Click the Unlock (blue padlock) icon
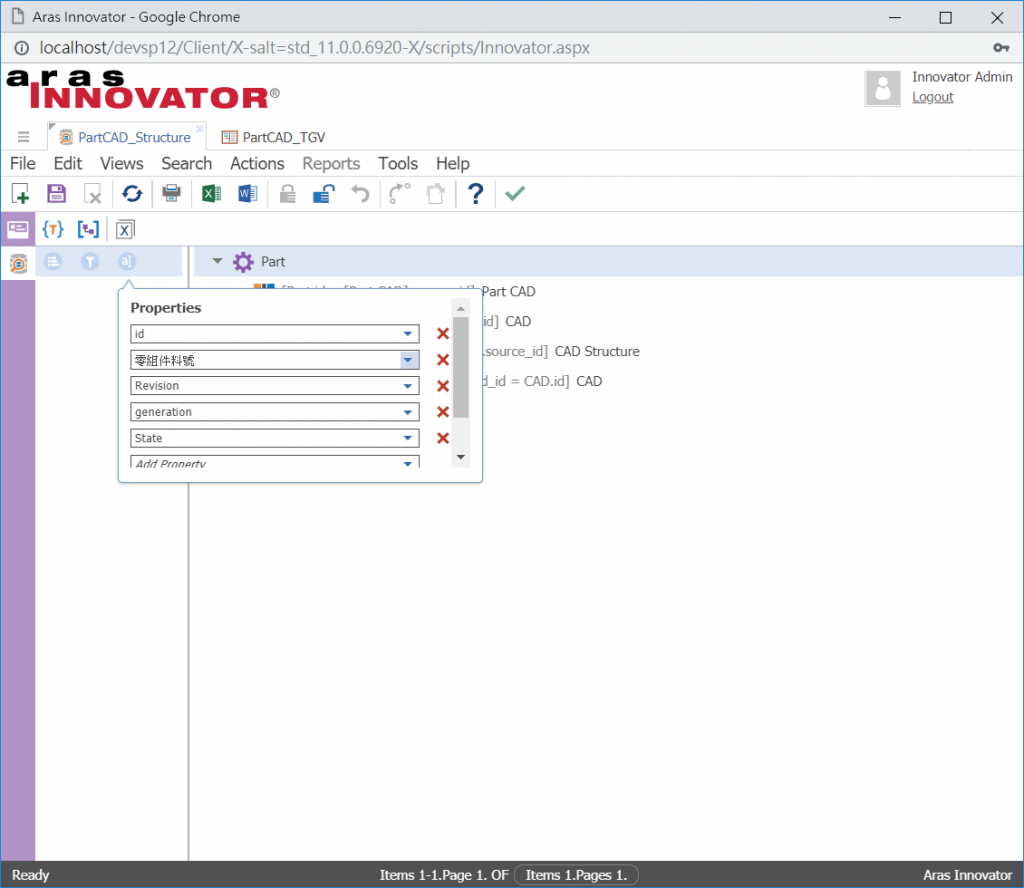The width and height of the screenshot is (1024, 888). 324,194
